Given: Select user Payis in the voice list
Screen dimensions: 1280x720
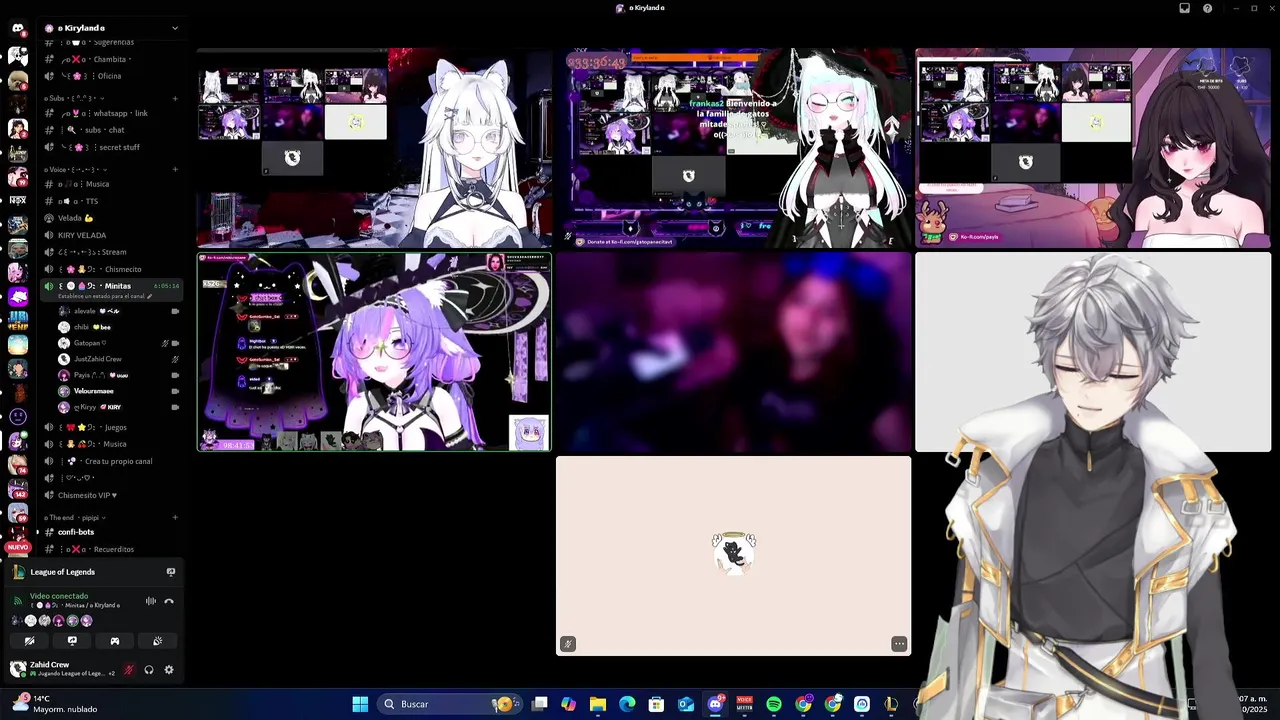Looking at the screenshot, I should tap(118, 375).
